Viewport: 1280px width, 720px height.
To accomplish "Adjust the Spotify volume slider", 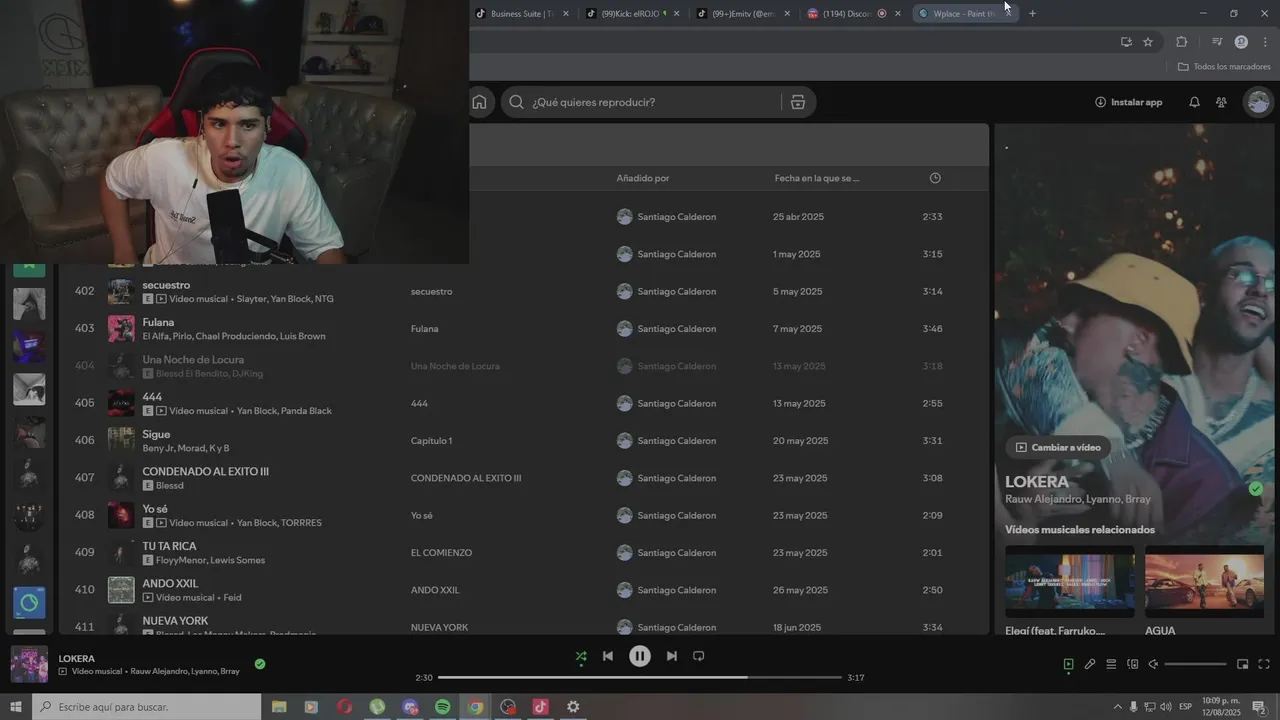I will click(1195, 664).
